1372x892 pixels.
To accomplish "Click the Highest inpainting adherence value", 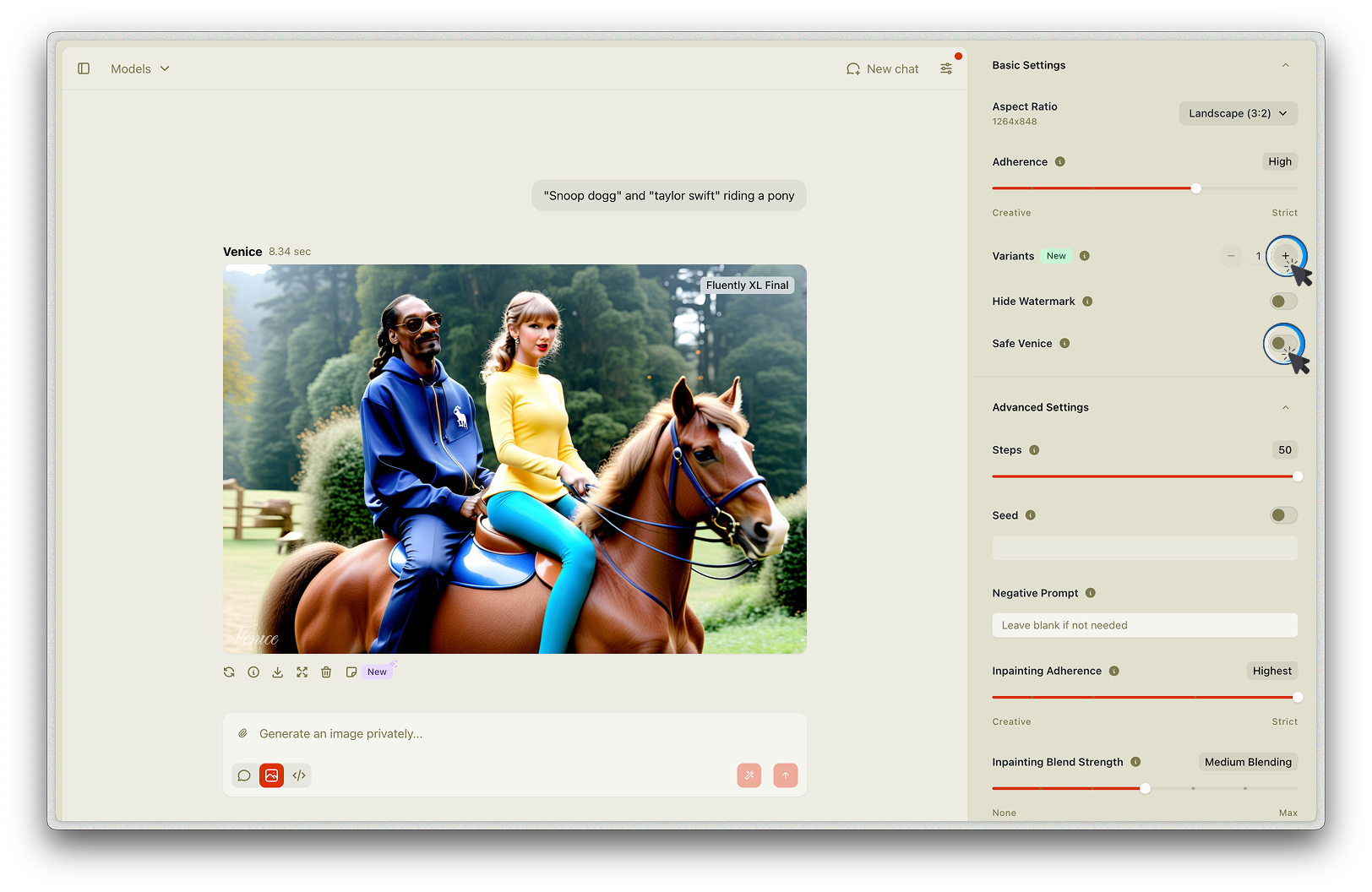I will point(1272,671).
